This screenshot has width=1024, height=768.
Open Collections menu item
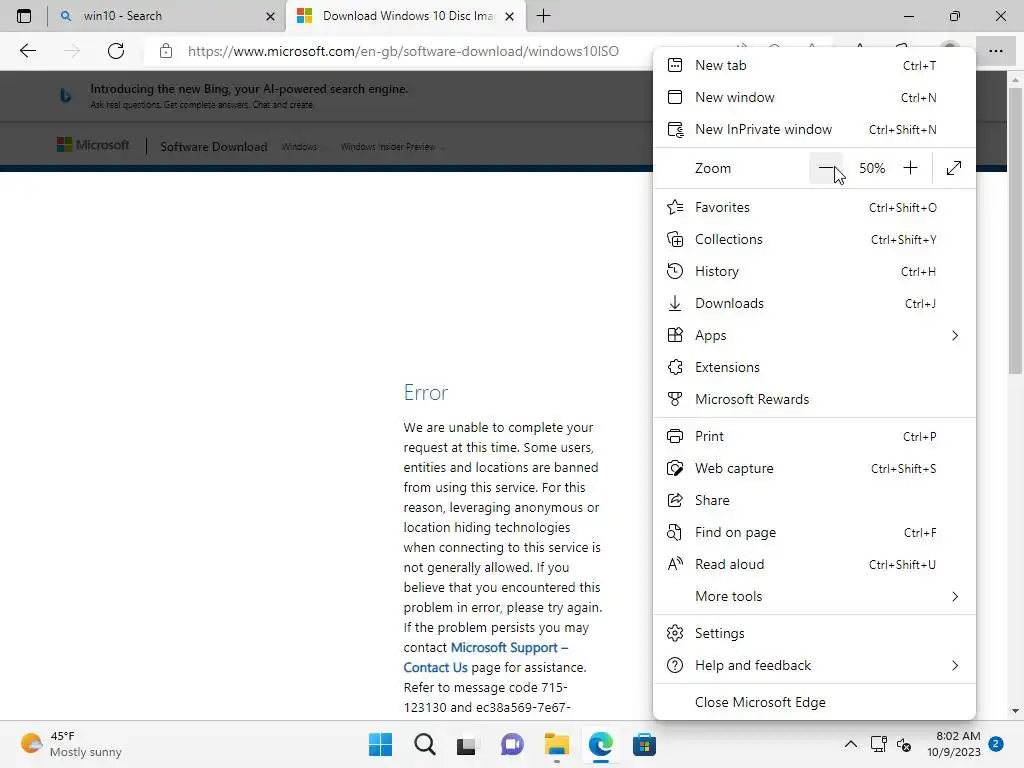click(x=814, y=240)
